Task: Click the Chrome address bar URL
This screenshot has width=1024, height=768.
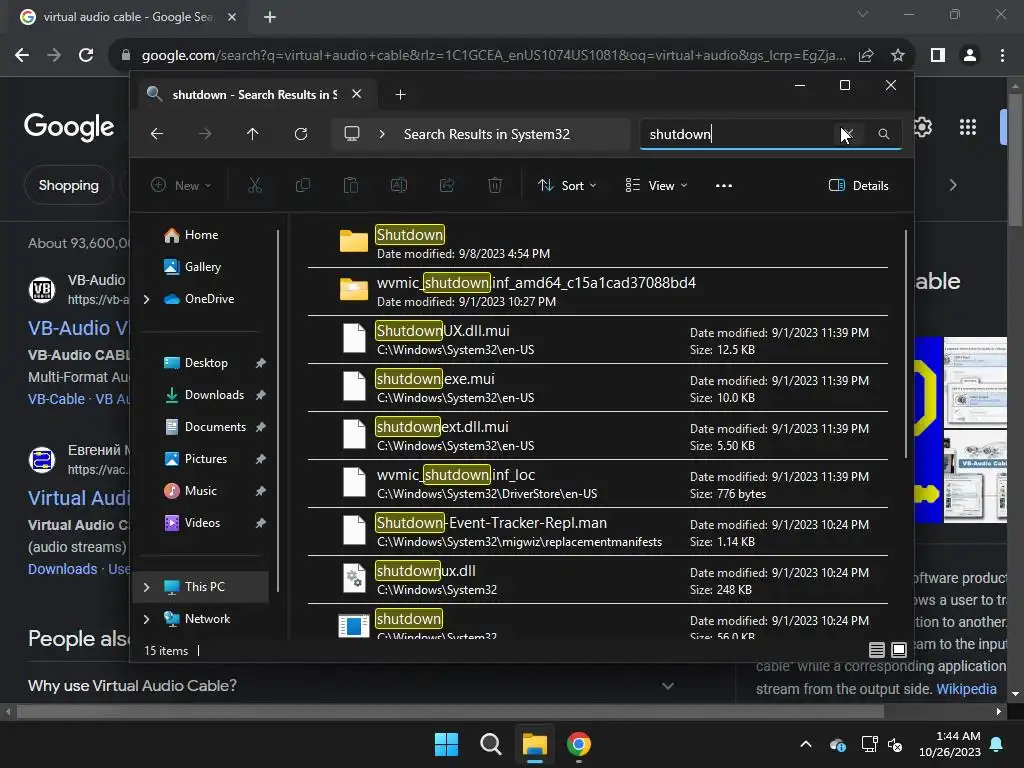Action: 493,56
